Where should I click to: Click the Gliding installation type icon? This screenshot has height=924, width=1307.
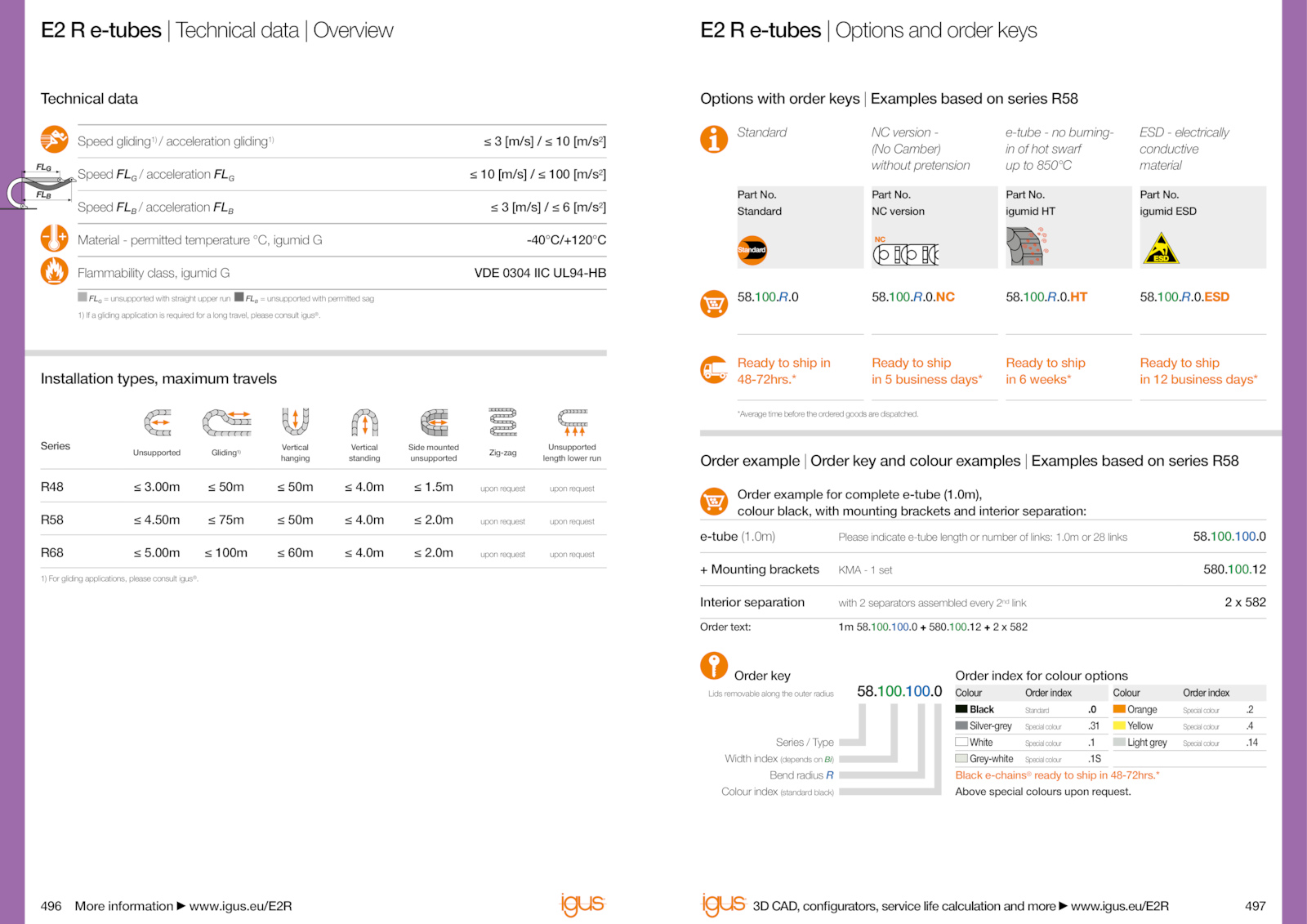[226, 422]
